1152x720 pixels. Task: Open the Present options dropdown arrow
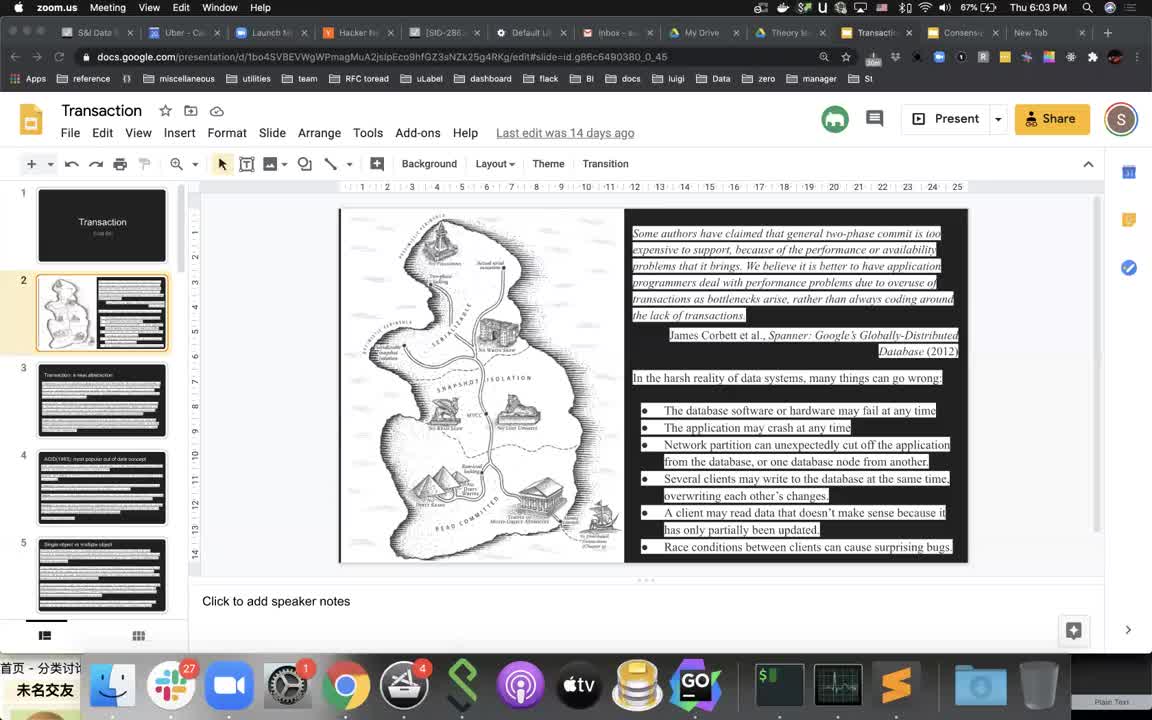point(998,119)
